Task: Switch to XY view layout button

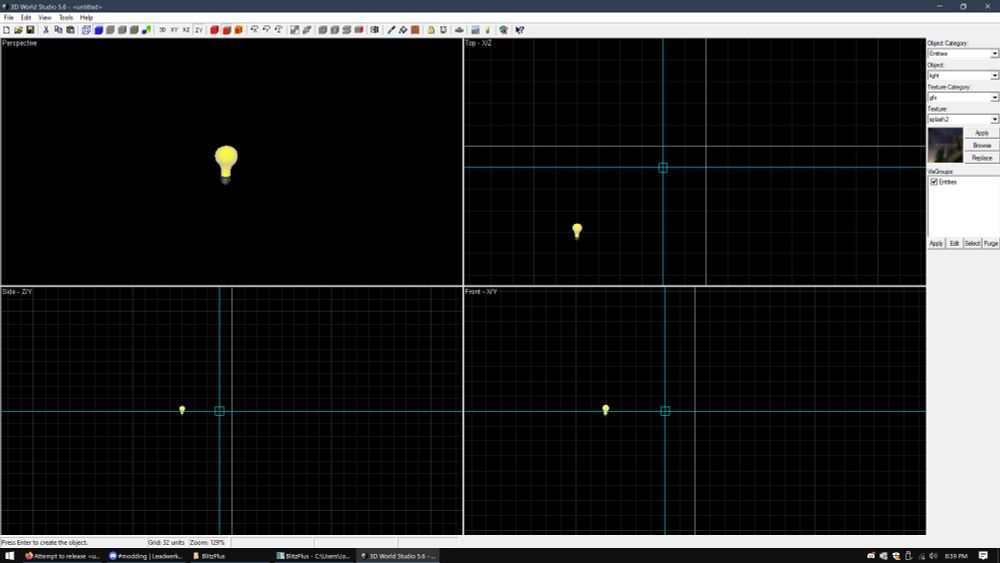Action: pyautogui.click(x=174, y=30)
